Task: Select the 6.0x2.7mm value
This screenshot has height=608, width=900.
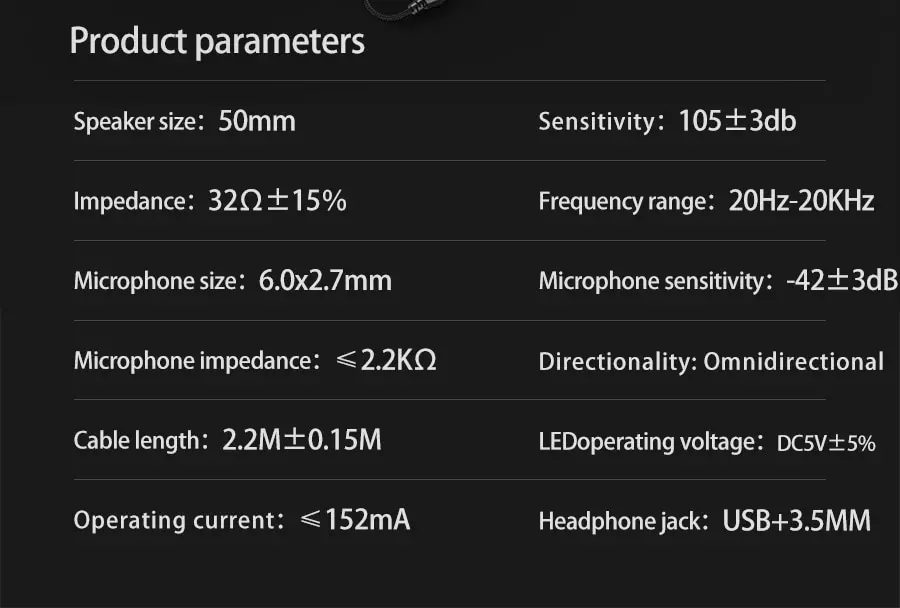Action: click(x=325, y=281)
